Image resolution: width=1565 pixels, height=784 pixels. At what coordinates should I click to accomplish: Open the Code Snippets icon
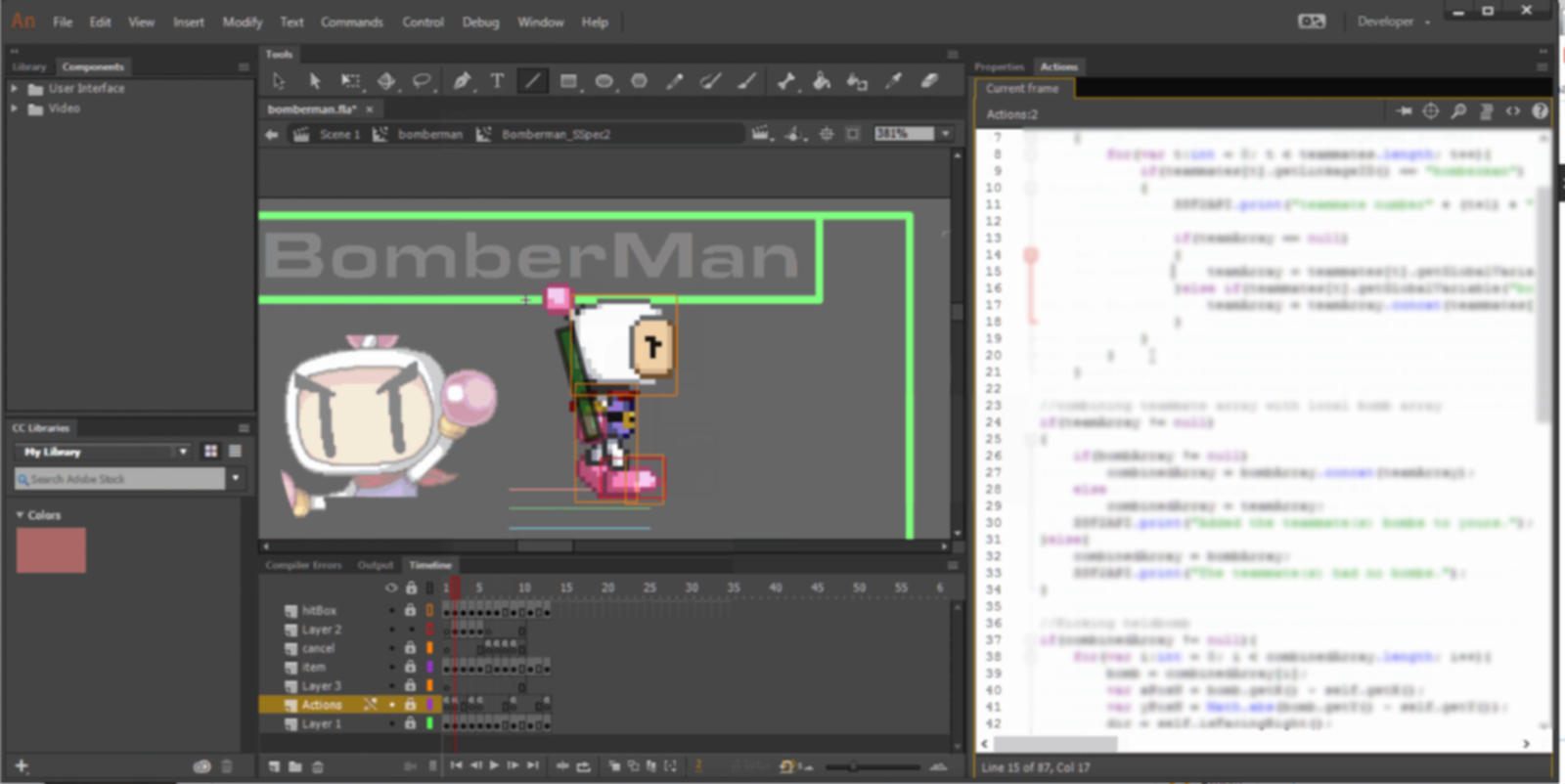pyautogui.click(x=1513, y=111)
